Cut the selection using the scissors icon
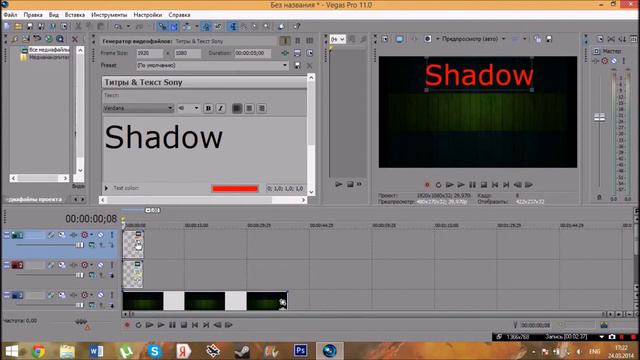The height and width of the screenshot is (360, 640). click(x=78, y=27)
